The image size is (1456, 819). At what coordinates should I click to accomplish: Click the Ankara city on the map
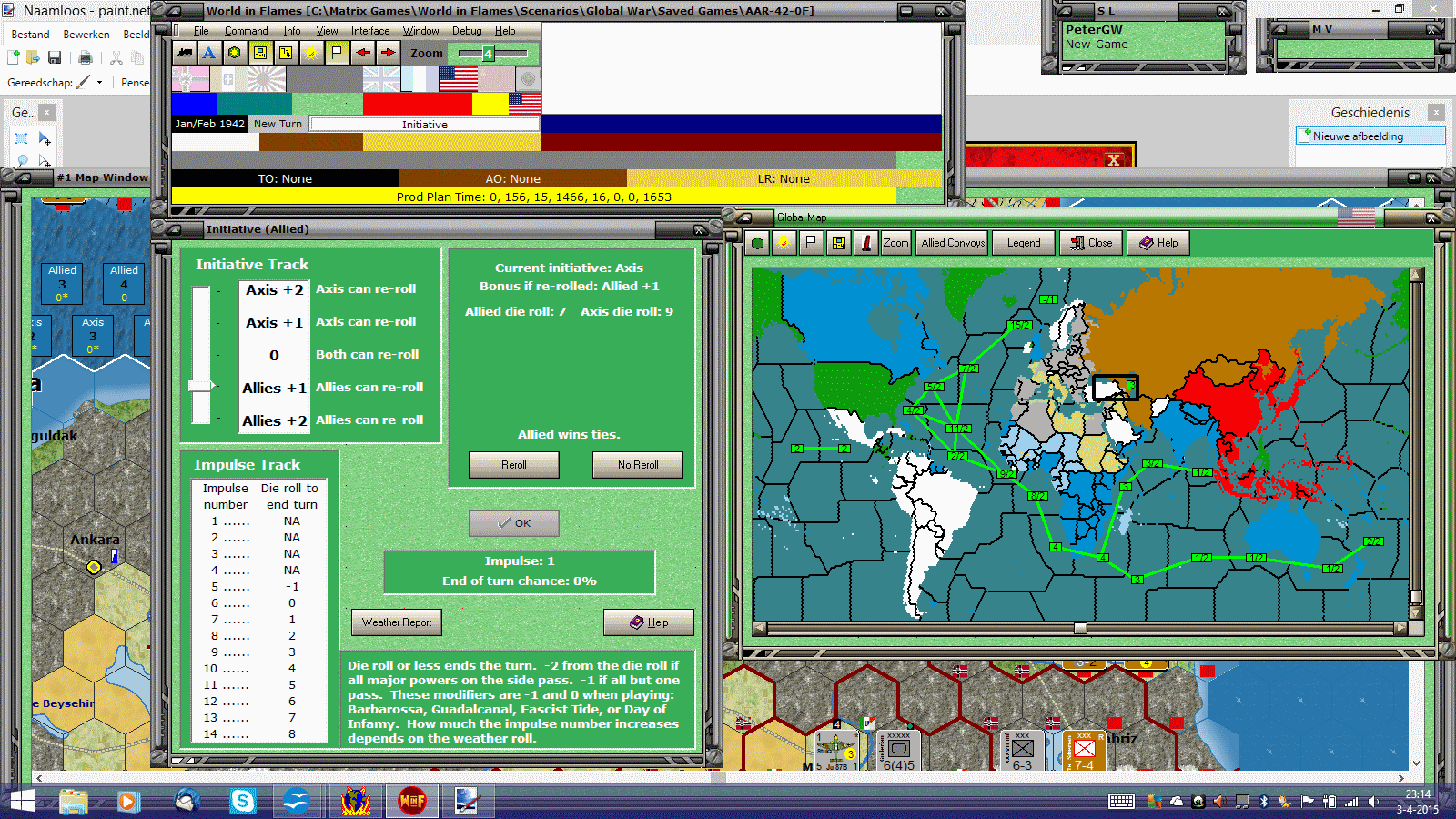click(94, 567)
